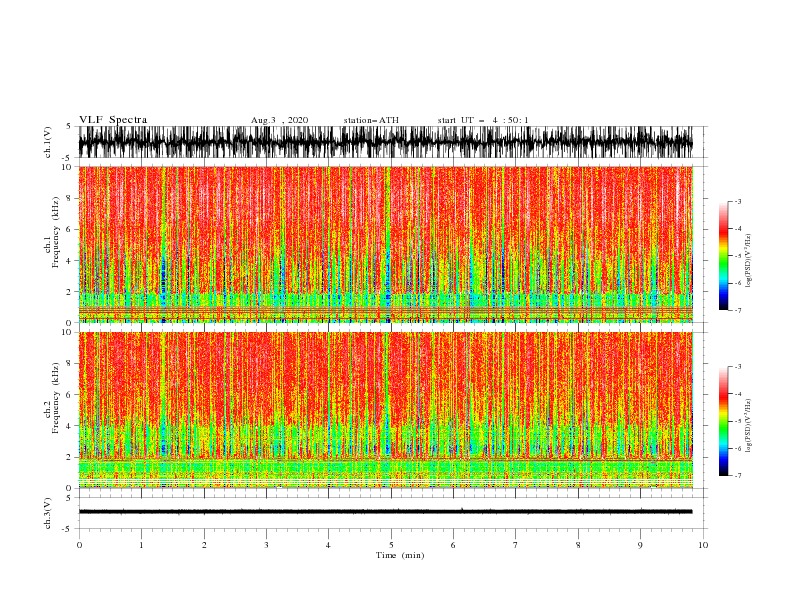This screenshot has height=612, width=792.
Task: Click the "-7" tick on ch.1 color bar
Action: tap(737, 310)
